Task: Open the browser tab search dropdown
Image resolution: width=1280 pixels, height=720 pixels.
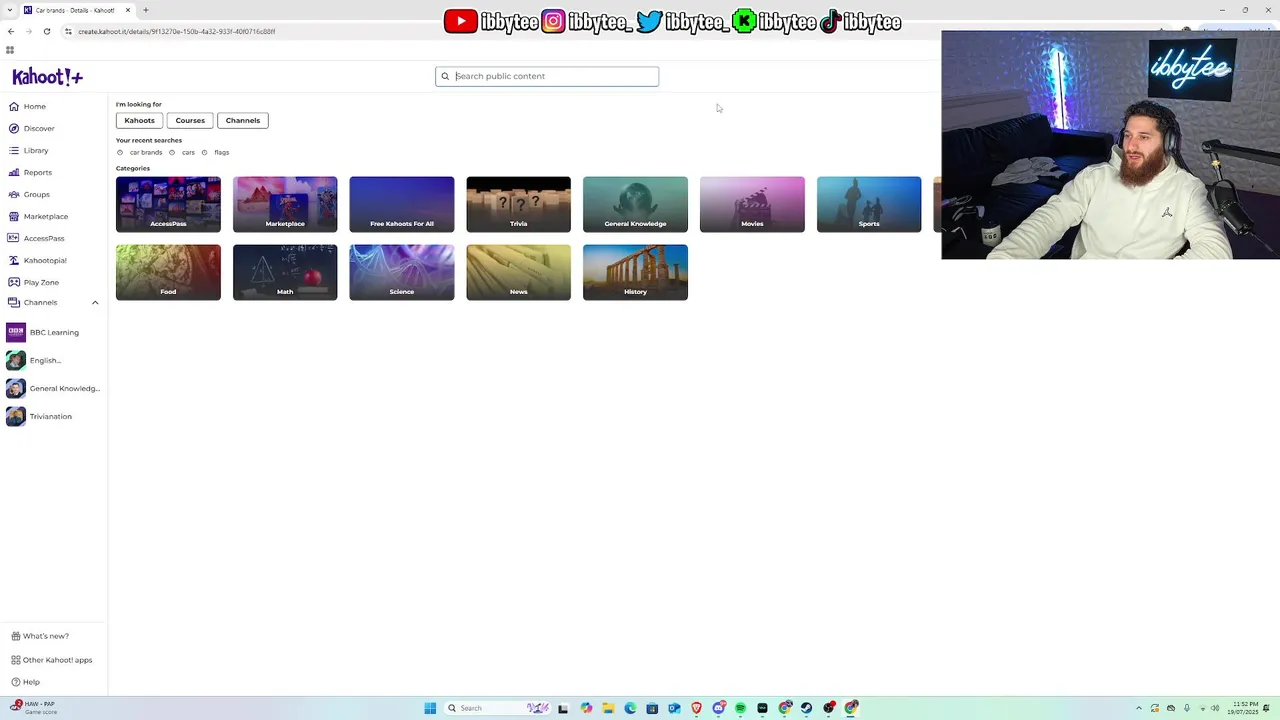Action: (x=10, y=10)
